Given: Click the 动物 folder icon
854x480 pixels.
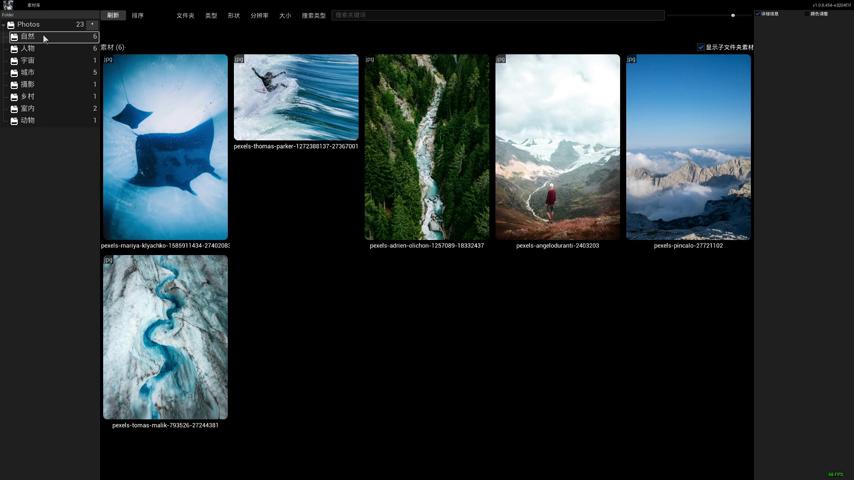Looking at the screenshot, I should 14,121.
